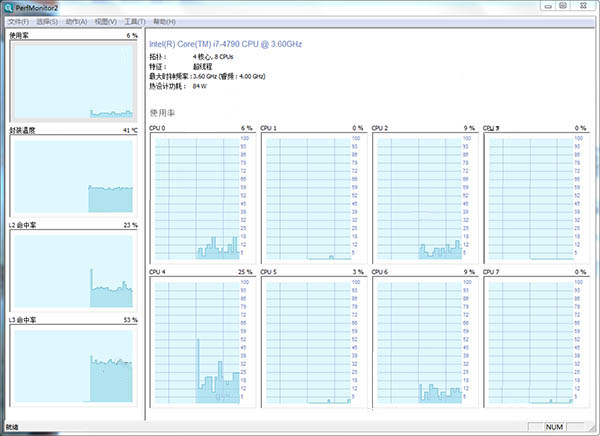Click the CPU 5 usage chart
The width and height of the screenshot is (600, 436).
311,340
